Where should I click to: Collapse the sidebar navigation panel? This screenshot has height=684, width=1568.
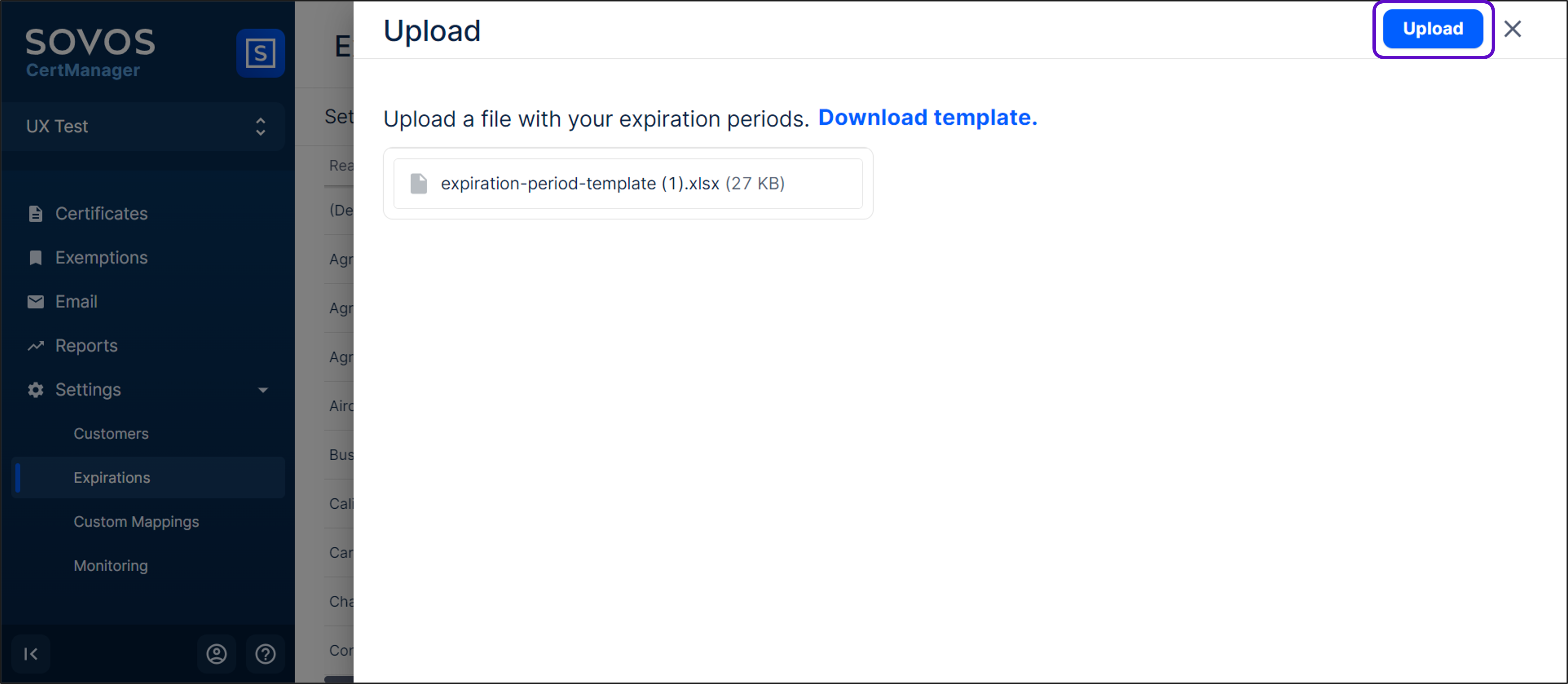[30, 653]
